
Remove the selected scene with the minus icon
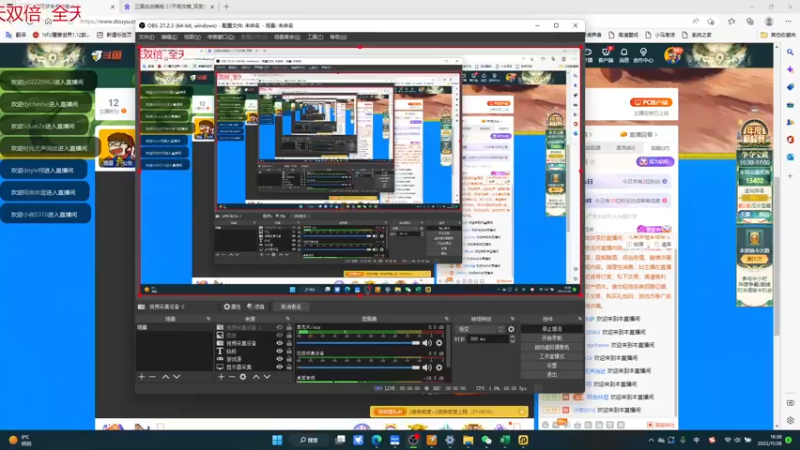click(153, 377)
